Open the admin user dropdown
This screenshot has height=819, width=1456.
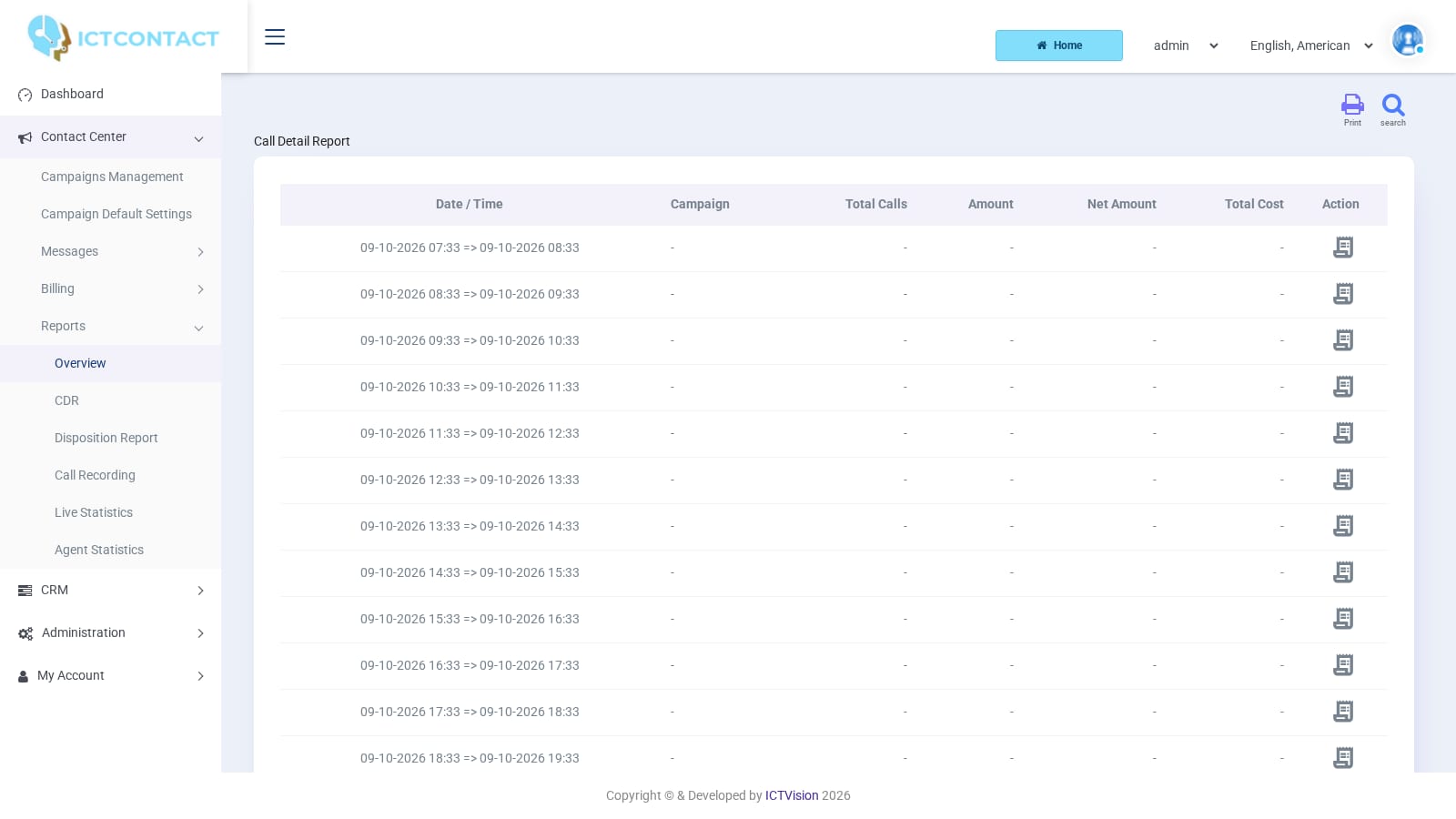pos(1185,45)
